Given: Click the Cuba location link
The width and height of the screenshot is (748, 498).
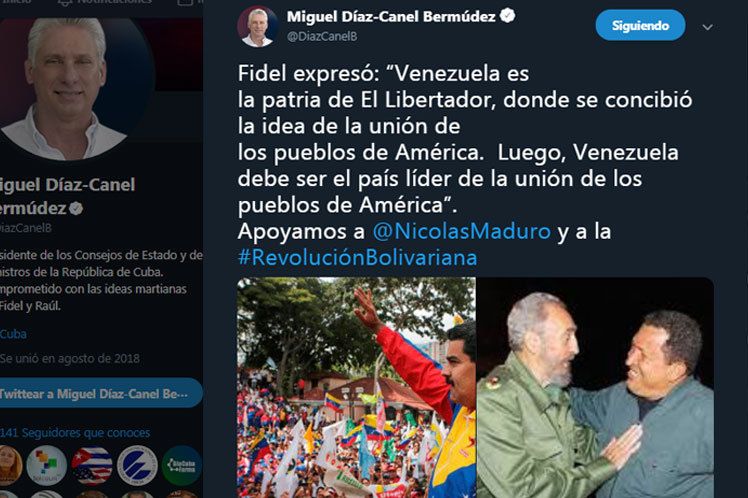Looking at the screenshot, I should [x=13, y=334].
